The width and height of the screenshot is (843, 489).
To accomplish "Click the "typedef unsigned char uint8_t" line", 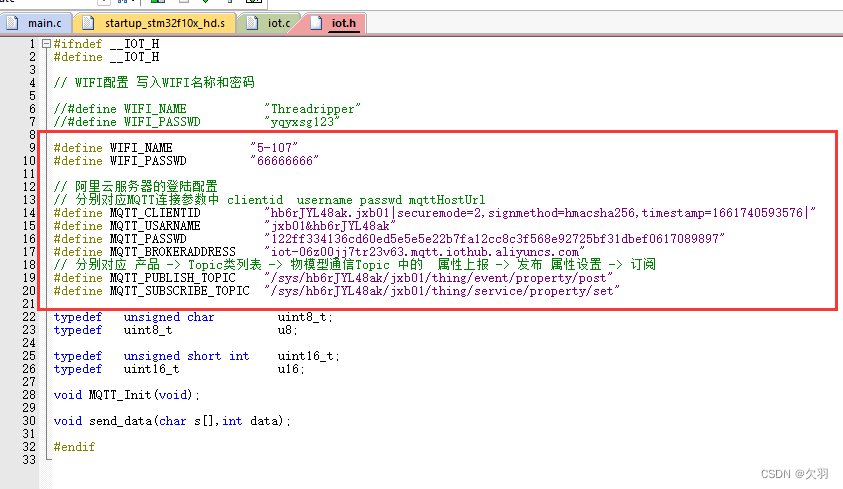I will click(x=193, y=317).
